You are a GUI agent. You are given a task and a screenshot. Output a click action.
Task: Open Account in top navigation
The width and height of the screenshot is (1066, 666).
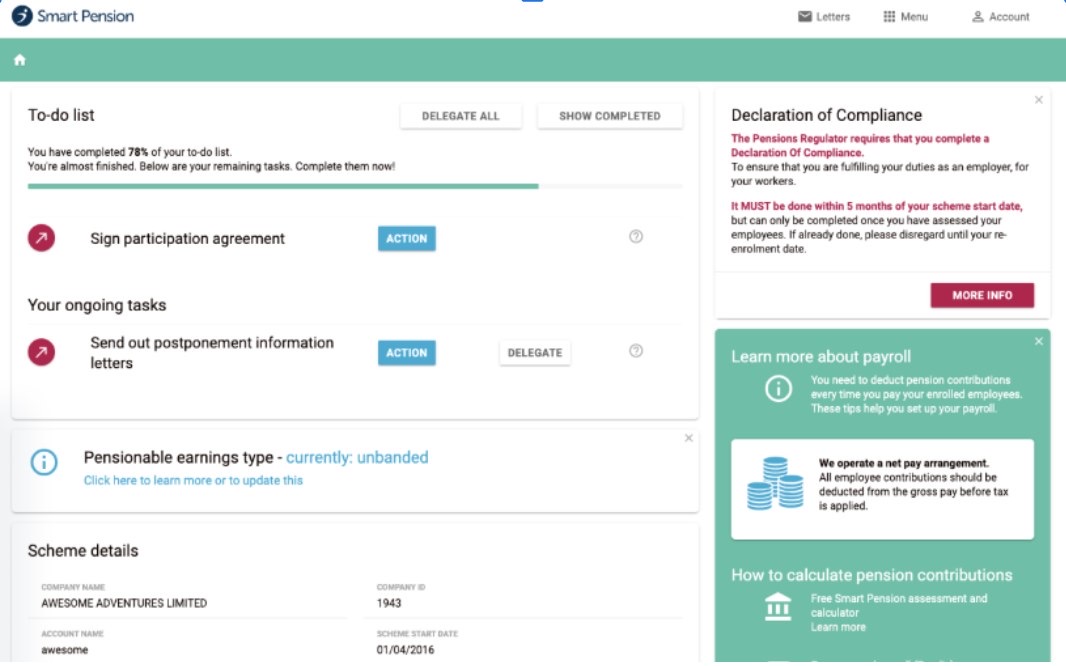(x=1001, y=16)
